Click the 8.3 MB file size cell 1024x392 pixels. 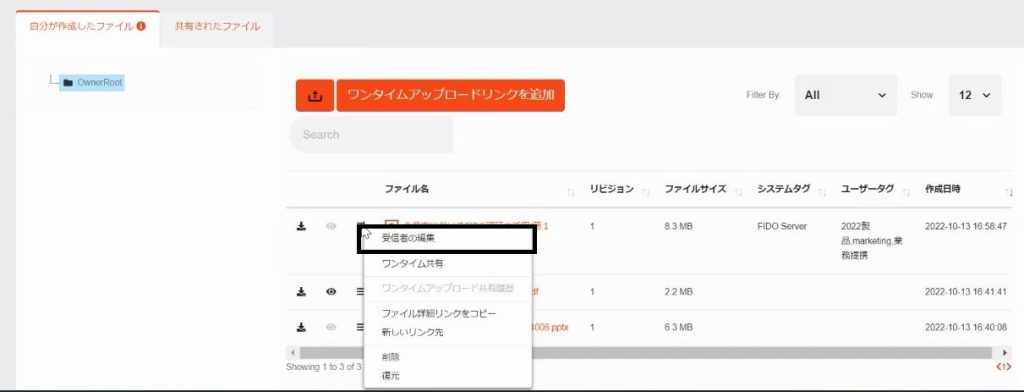coord(679,226)
